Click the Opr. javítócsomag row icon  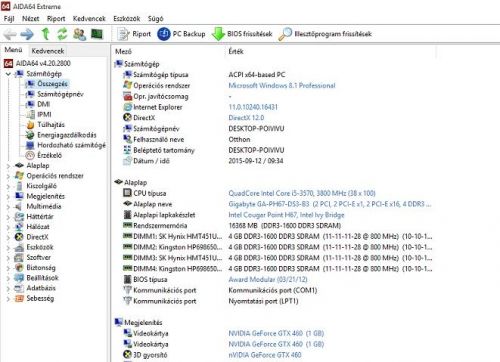[127, 96]
